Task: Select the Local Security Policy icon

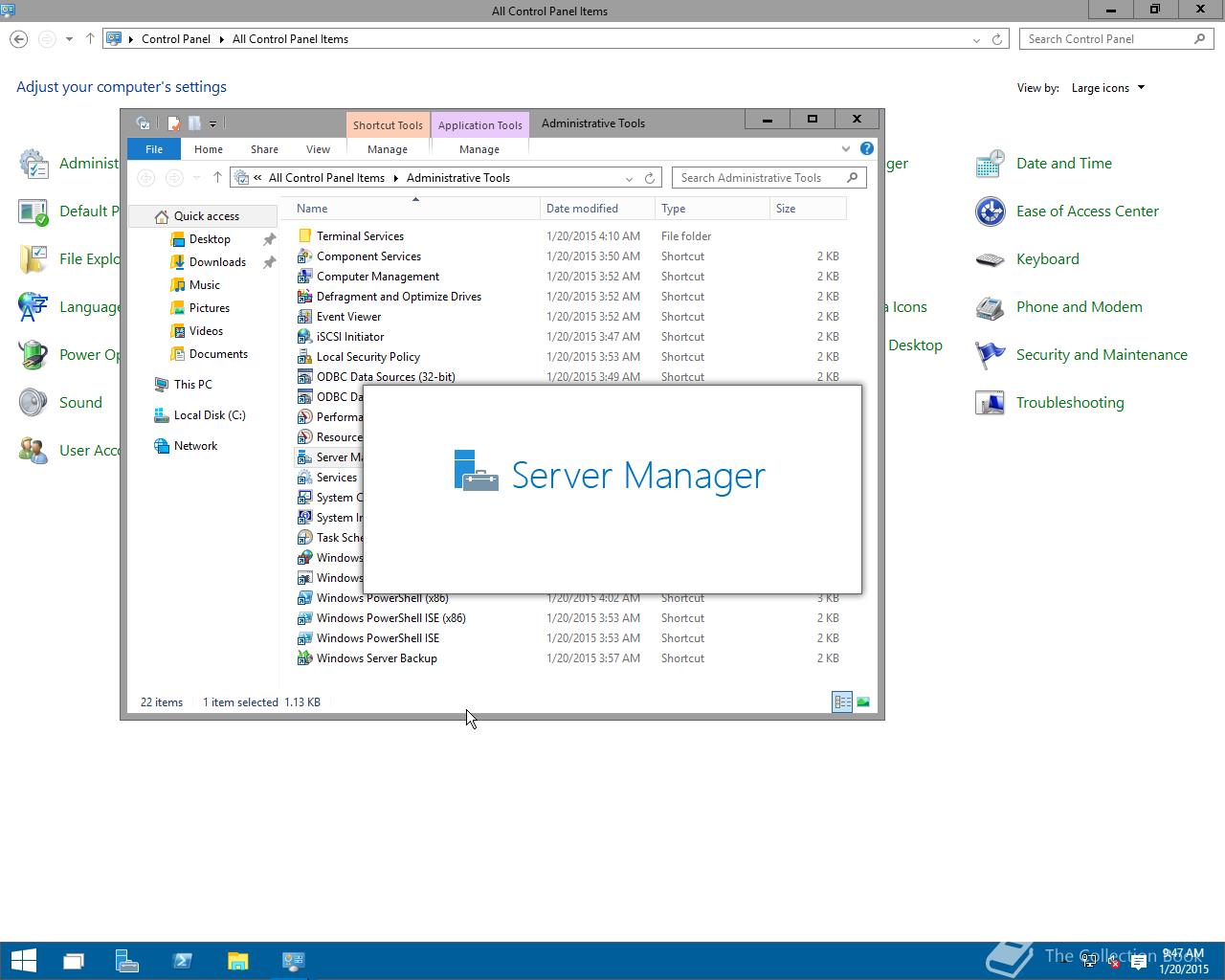Action: (x=304, y=356)
